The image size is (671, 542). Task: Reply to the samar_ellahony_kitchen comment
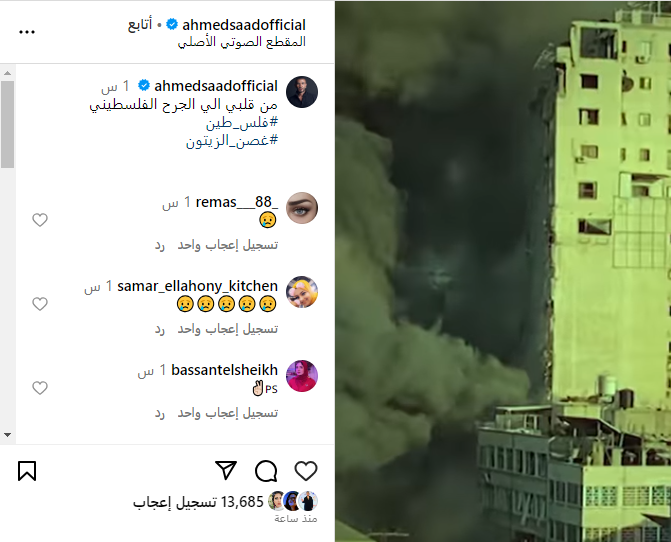[160, 329]
